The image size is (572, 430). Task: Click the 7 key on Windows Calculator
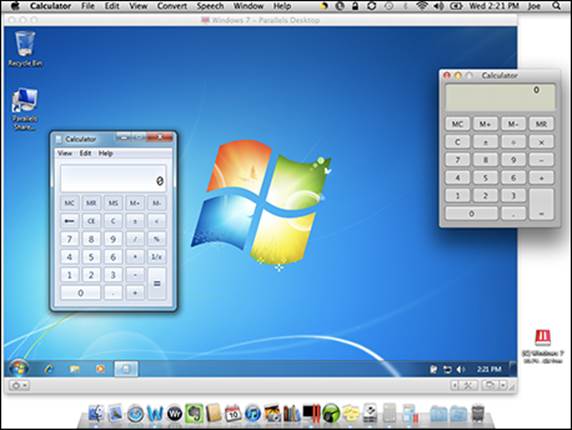pyautogui.click(x=69, y=239)
